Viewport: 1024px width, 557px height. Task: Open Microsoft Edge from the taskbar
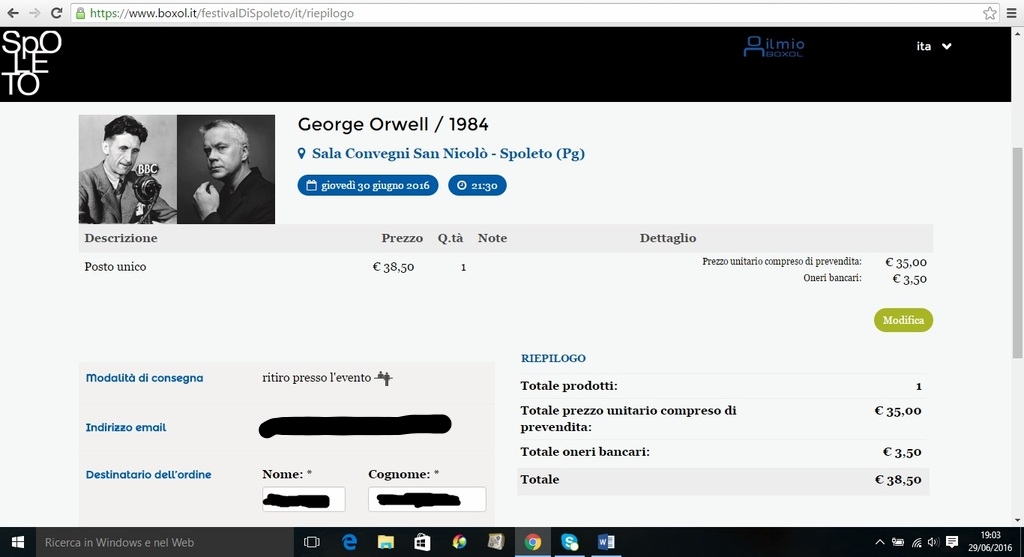tap(349, 542)
